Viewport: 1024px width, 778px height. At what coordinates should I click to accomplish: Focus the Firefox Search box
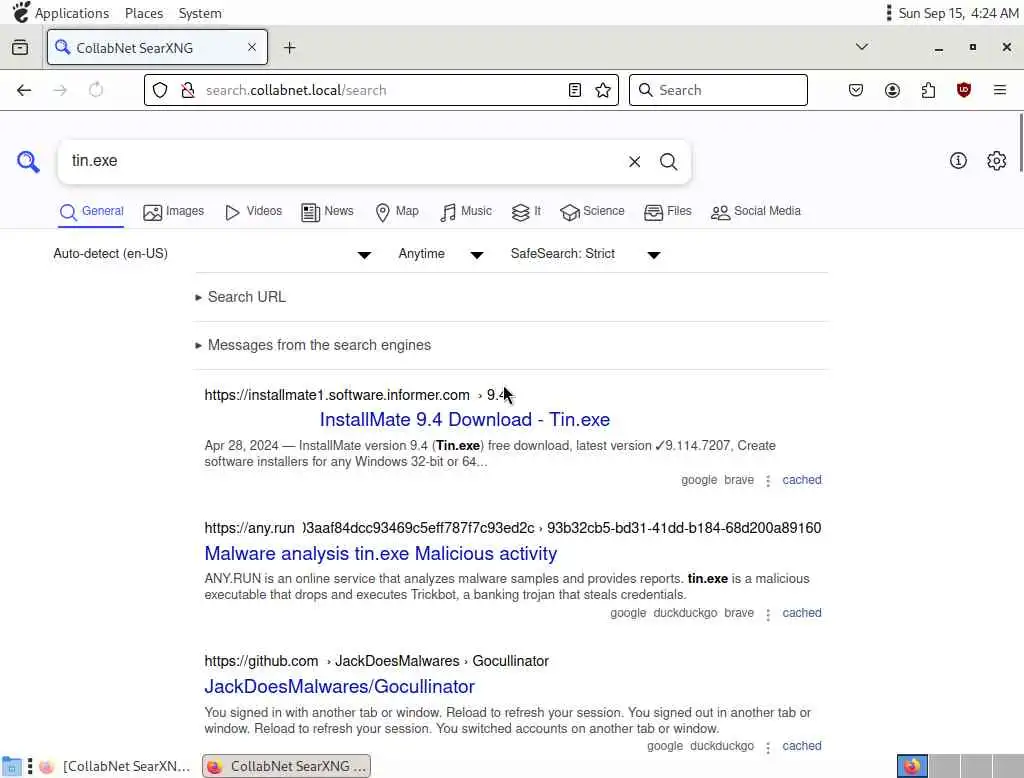point(718,90)
